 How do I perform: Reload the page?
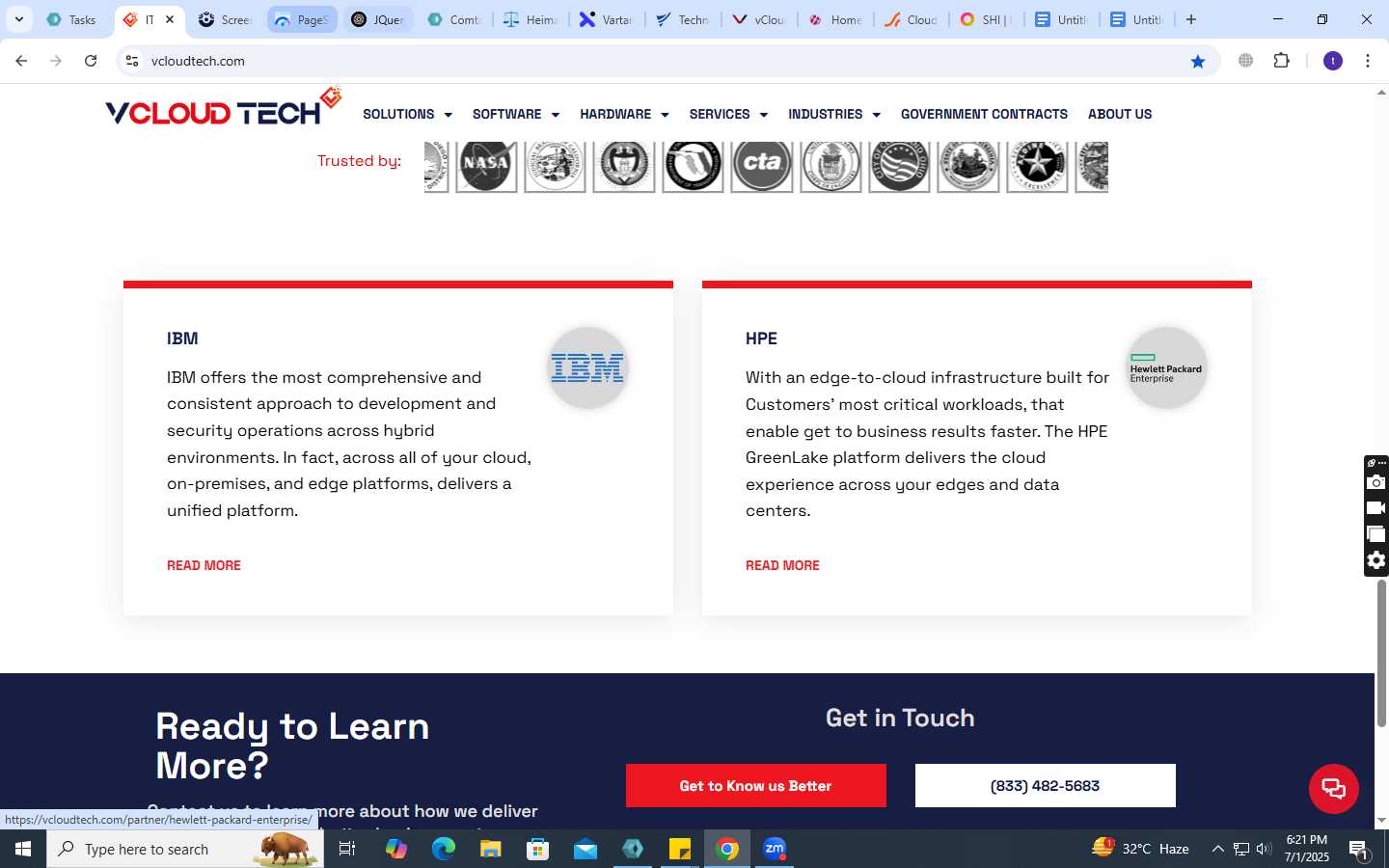pyautogui.click(x=91, y=61)
